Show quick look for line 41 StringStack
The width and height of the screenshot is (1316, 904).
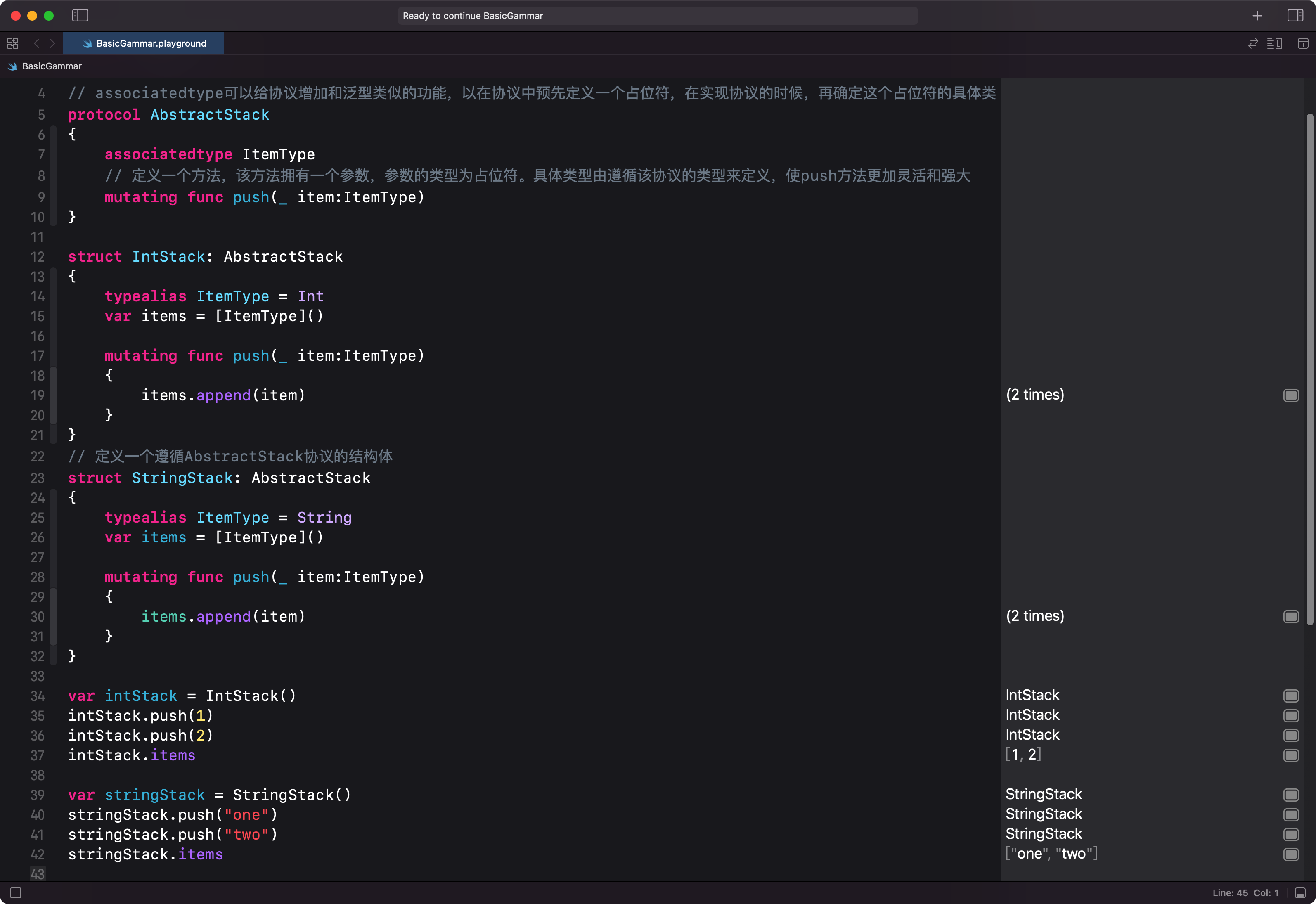(x=1290, y=834)
